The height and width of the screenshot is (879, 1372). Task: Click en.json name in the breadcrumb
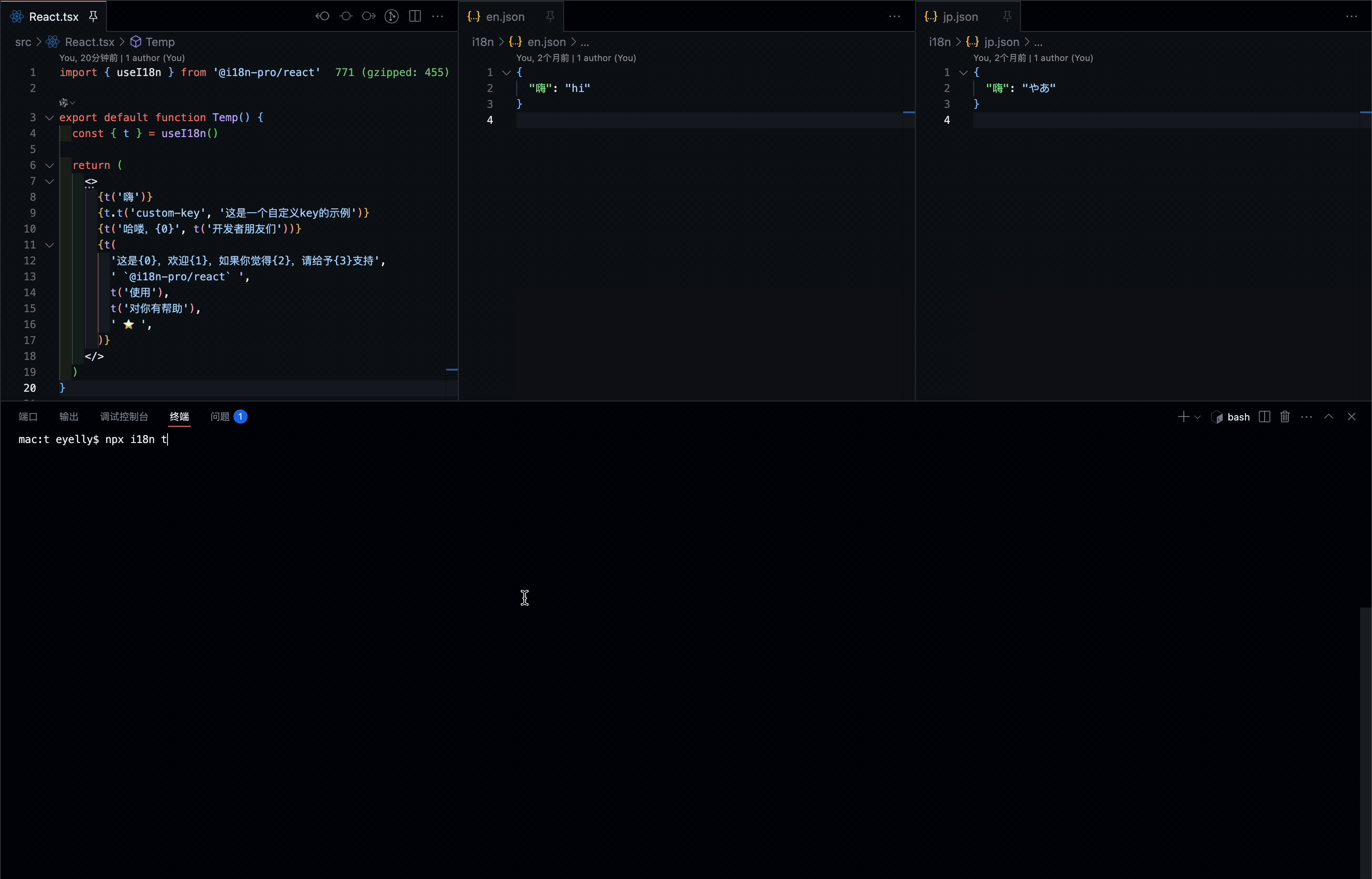click(546, 42)
